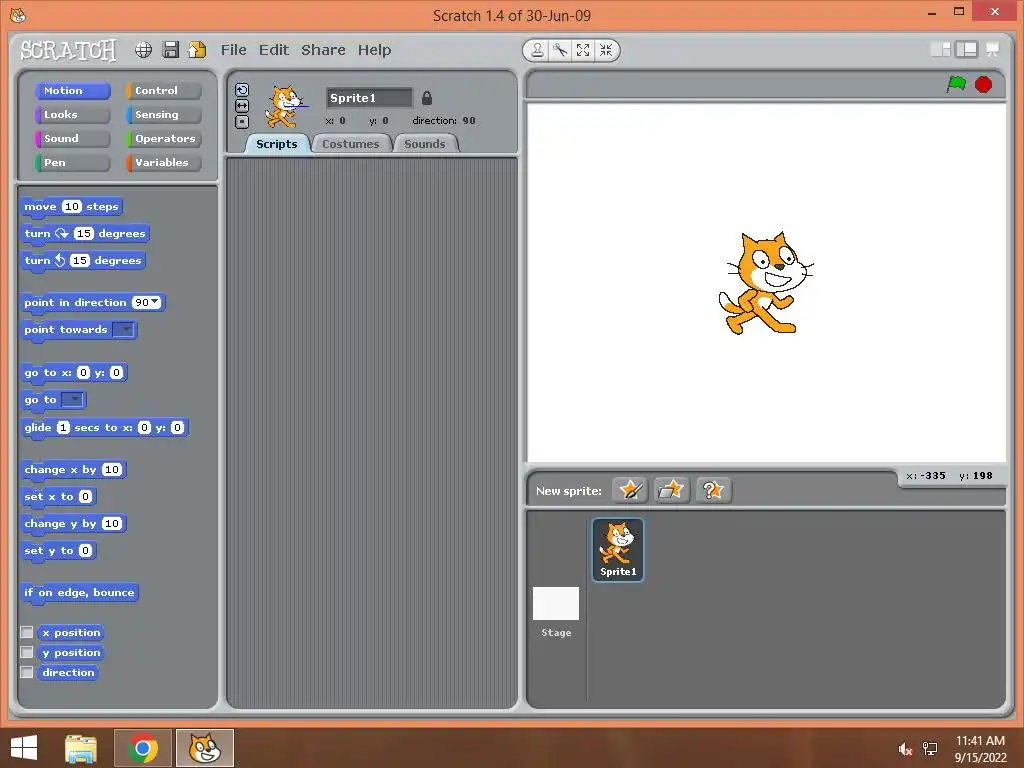
Task: Click the muted volume tray icon
Action: (x=905, y=749)
